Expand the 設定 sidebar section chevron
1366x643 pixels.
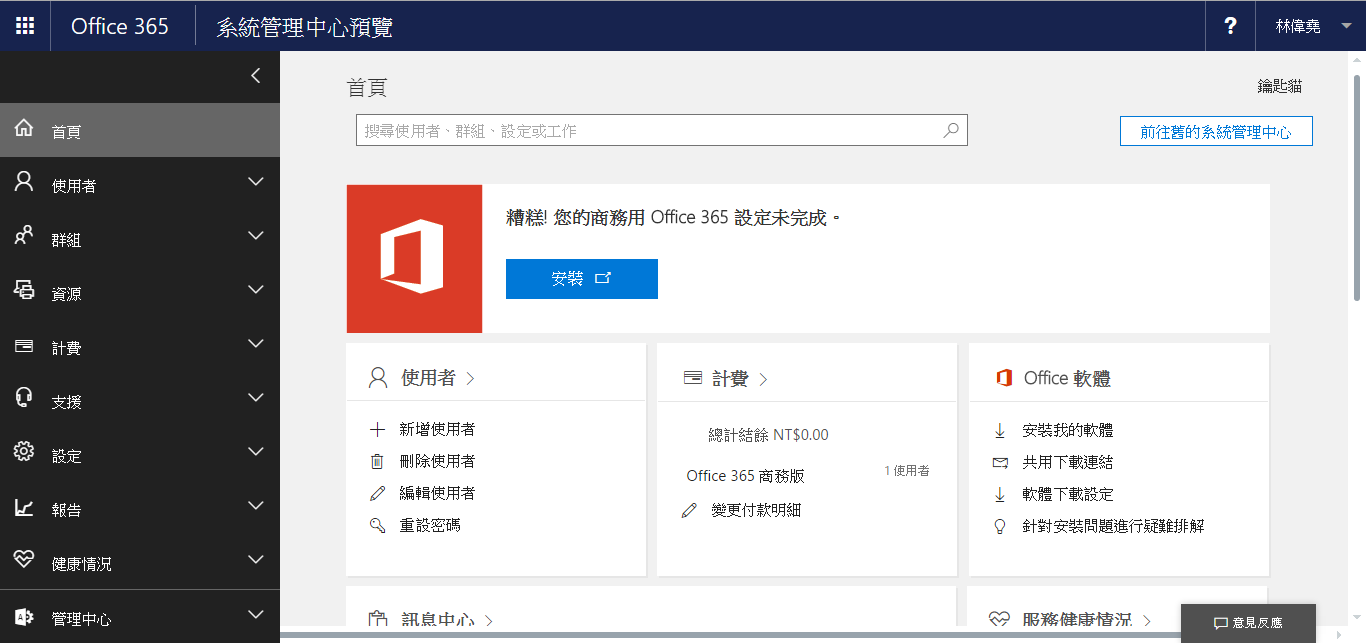pyautogui.click(x=256, y=452)
